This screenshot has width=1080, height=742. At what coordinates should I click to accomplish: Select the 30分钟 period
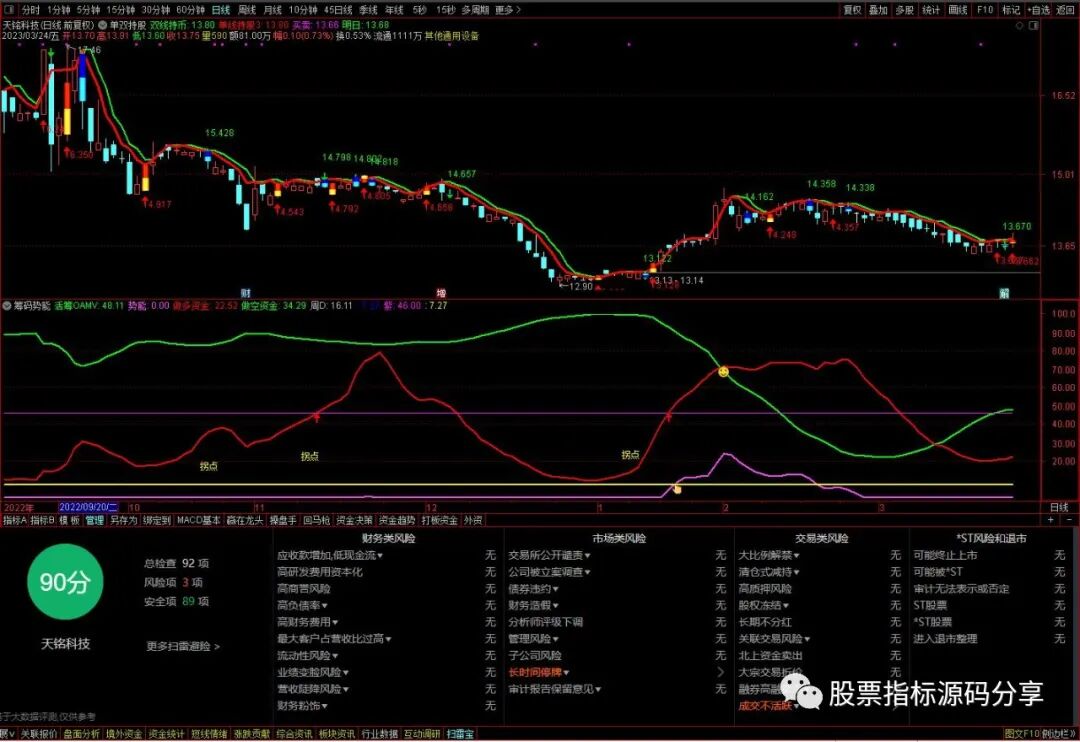156,10
